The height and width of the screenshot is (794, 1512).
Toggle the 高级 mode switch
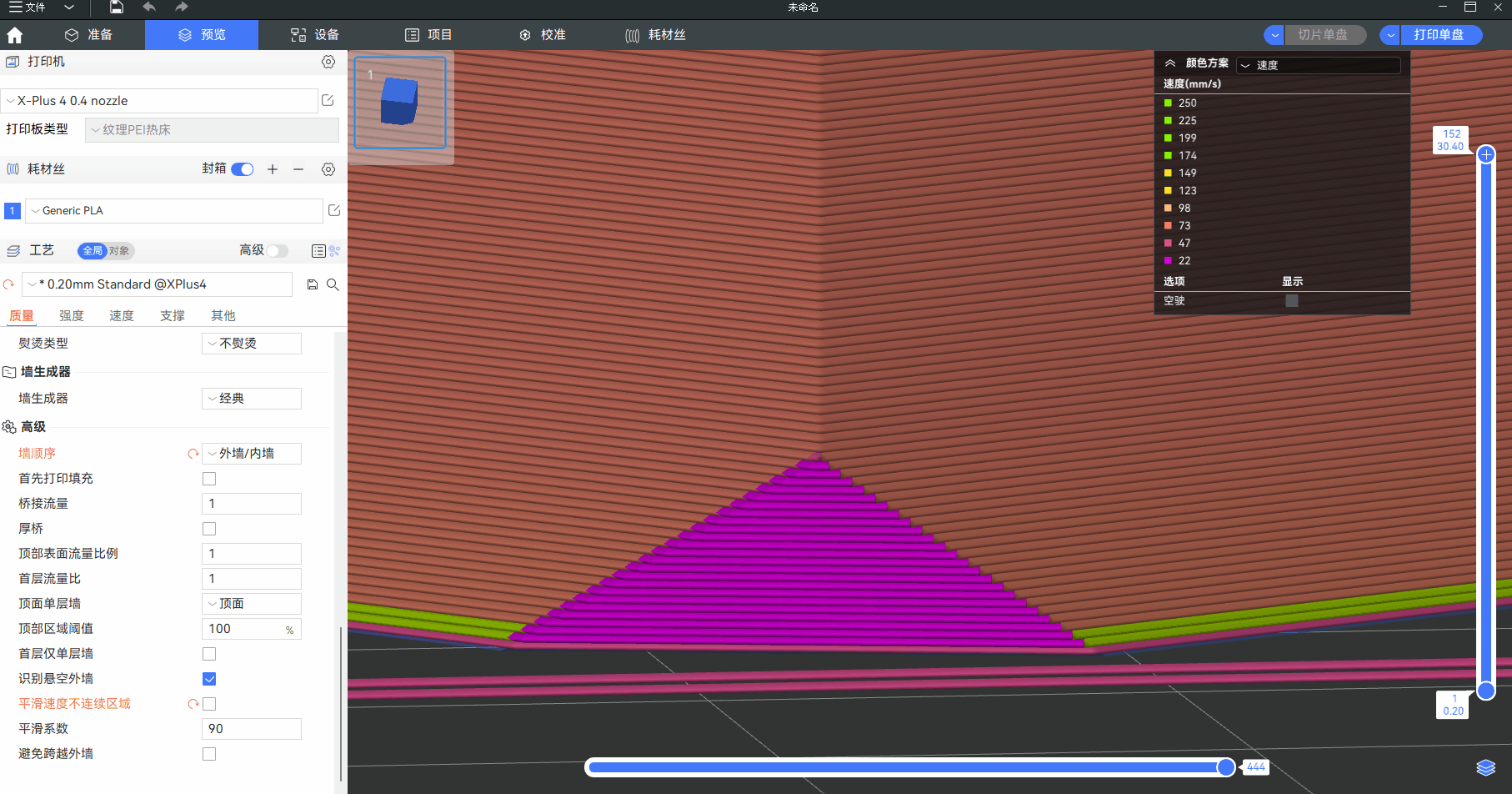(x=277, y=251)
